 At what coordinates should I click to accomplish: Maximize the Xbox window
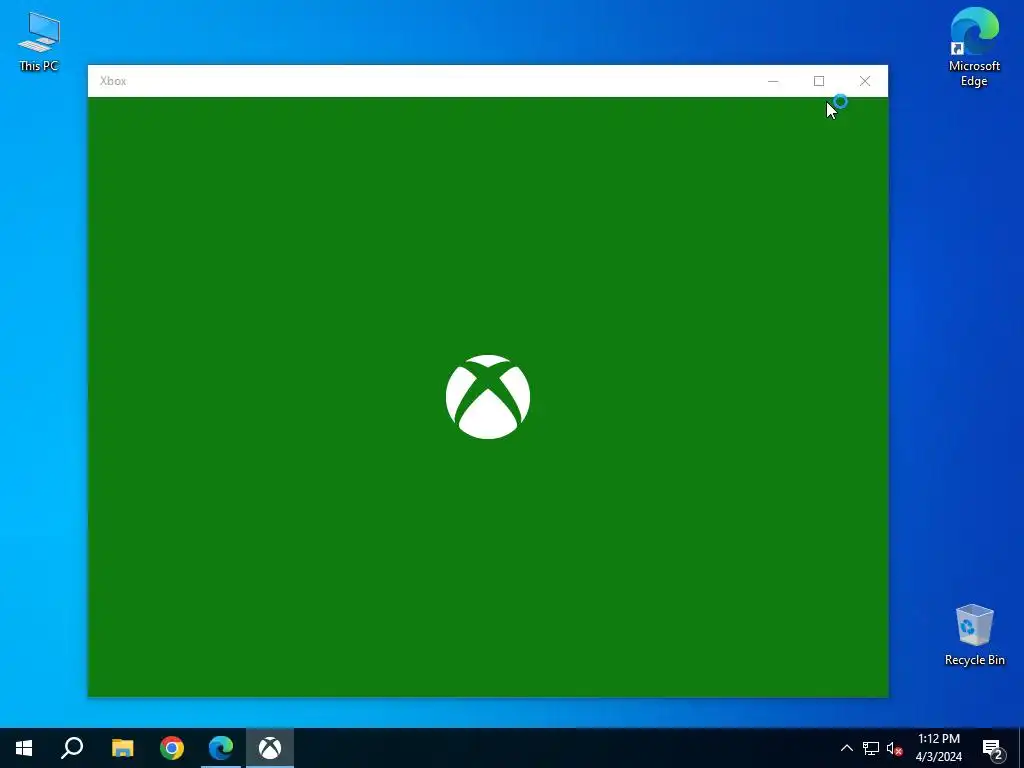tap(819, 81)
